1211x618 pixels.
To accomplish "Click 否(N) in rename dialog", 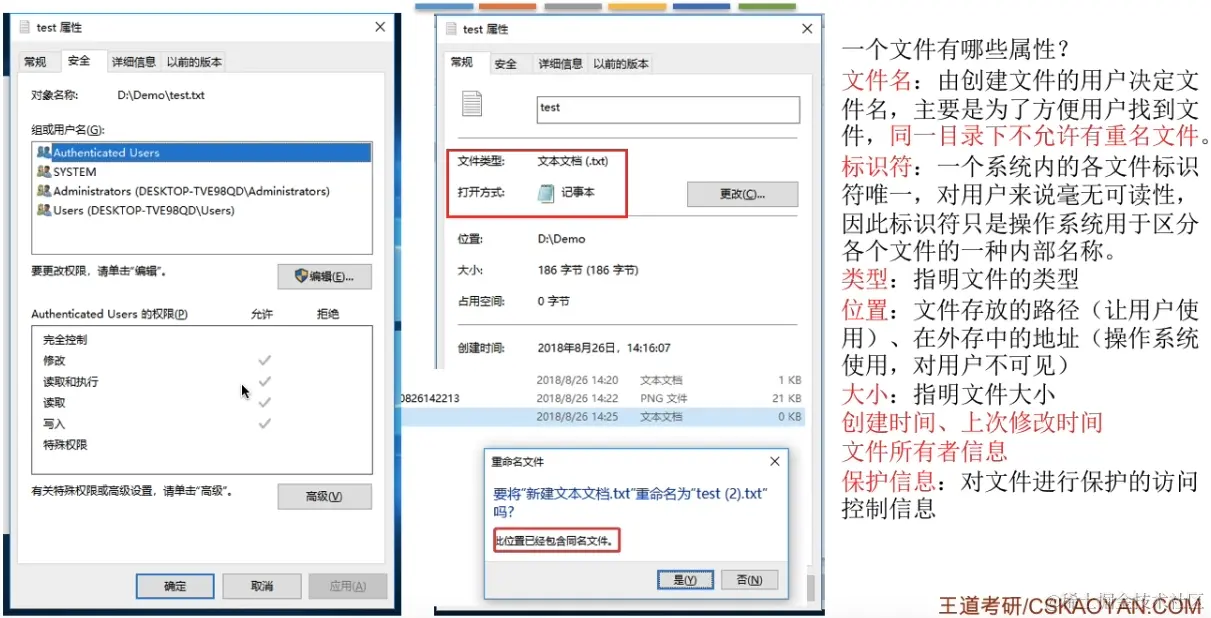I will tap(749, 579).
